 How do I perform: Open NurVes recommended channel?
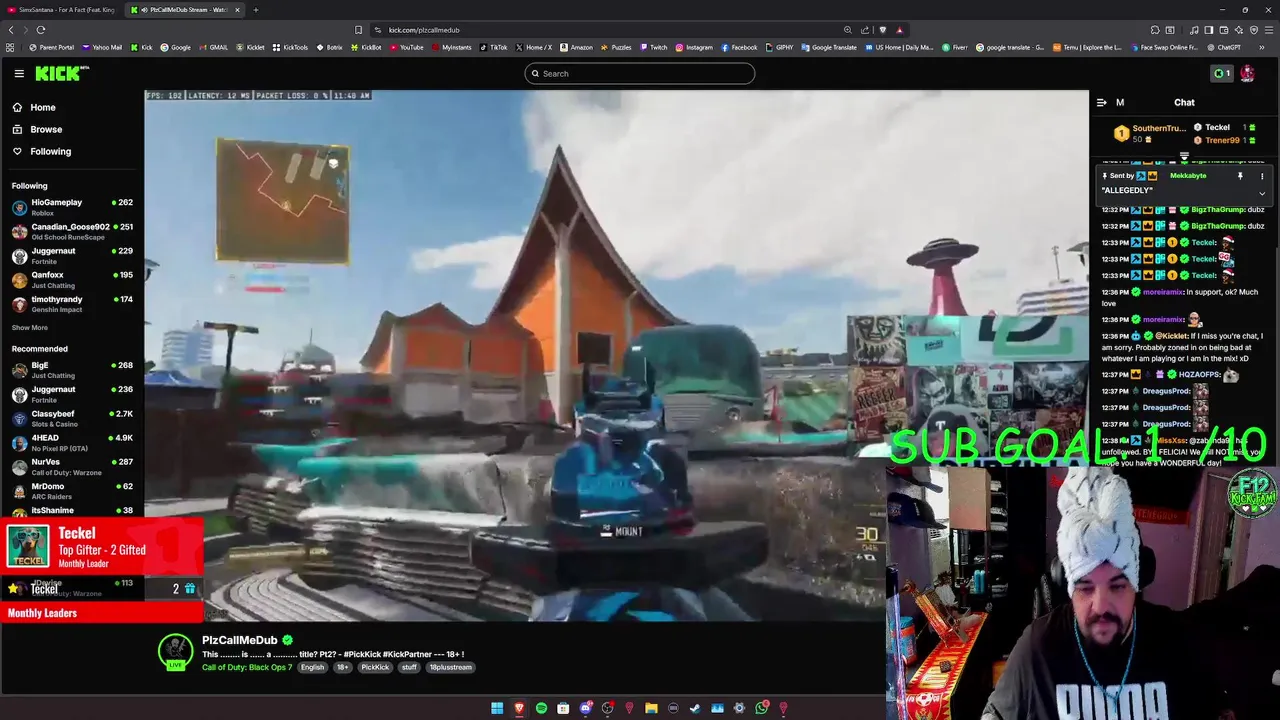(72, 467)
